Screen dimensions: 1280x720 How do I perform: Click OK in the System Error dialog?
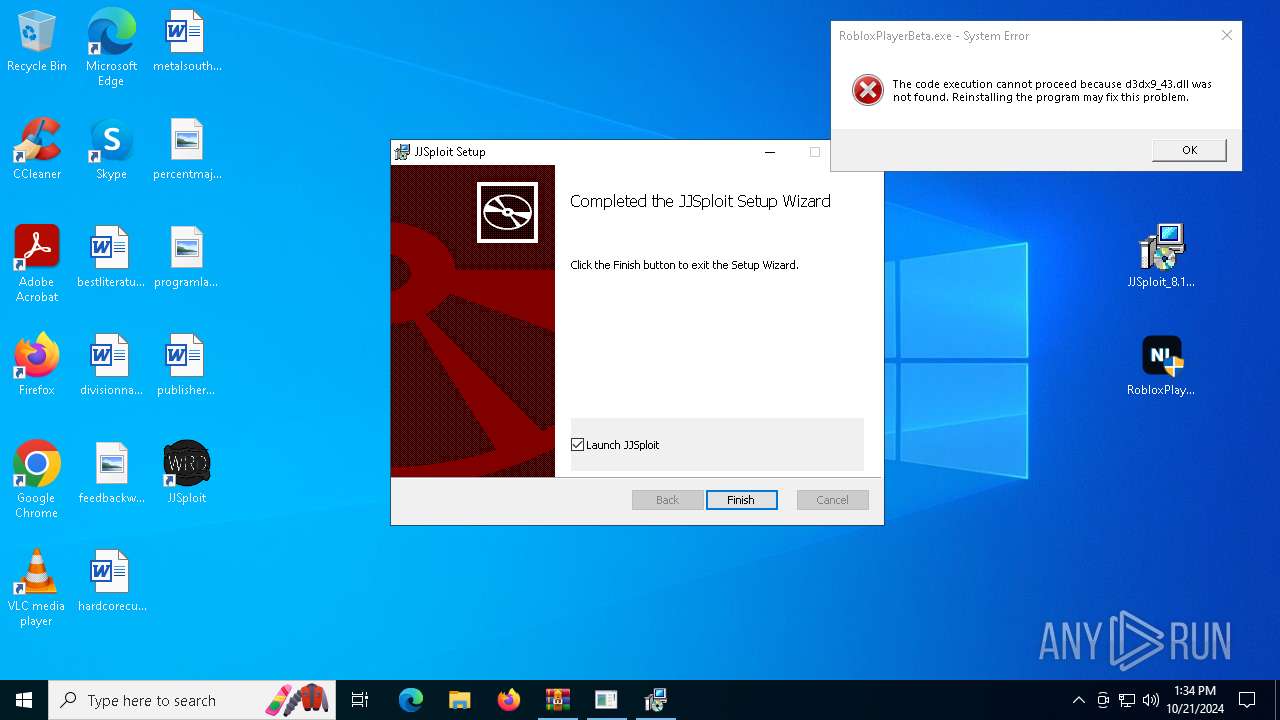[x=1189, y=150]
